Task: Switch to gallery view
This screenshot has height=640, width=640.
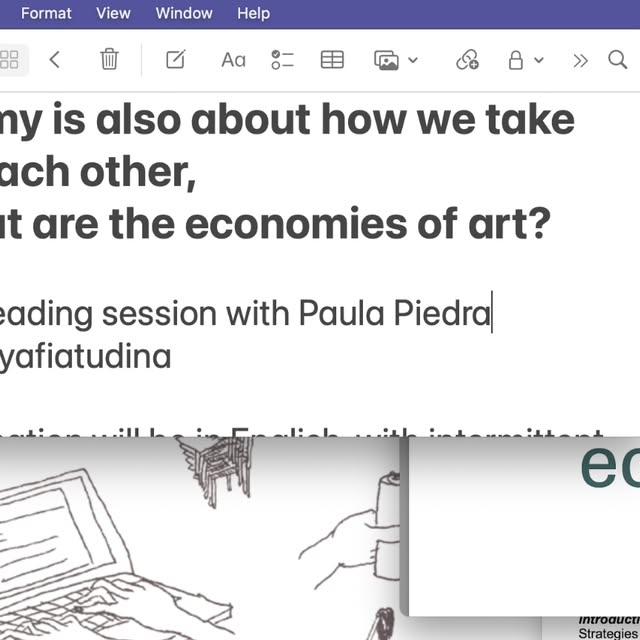Action: [10, 60]
